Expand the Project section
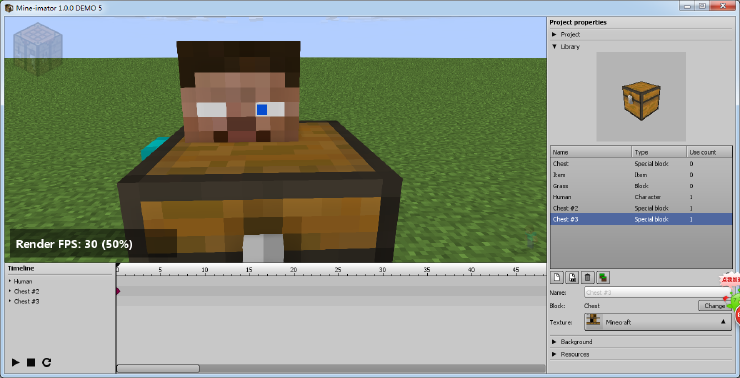Screen dimensions: 740x378 555,34
